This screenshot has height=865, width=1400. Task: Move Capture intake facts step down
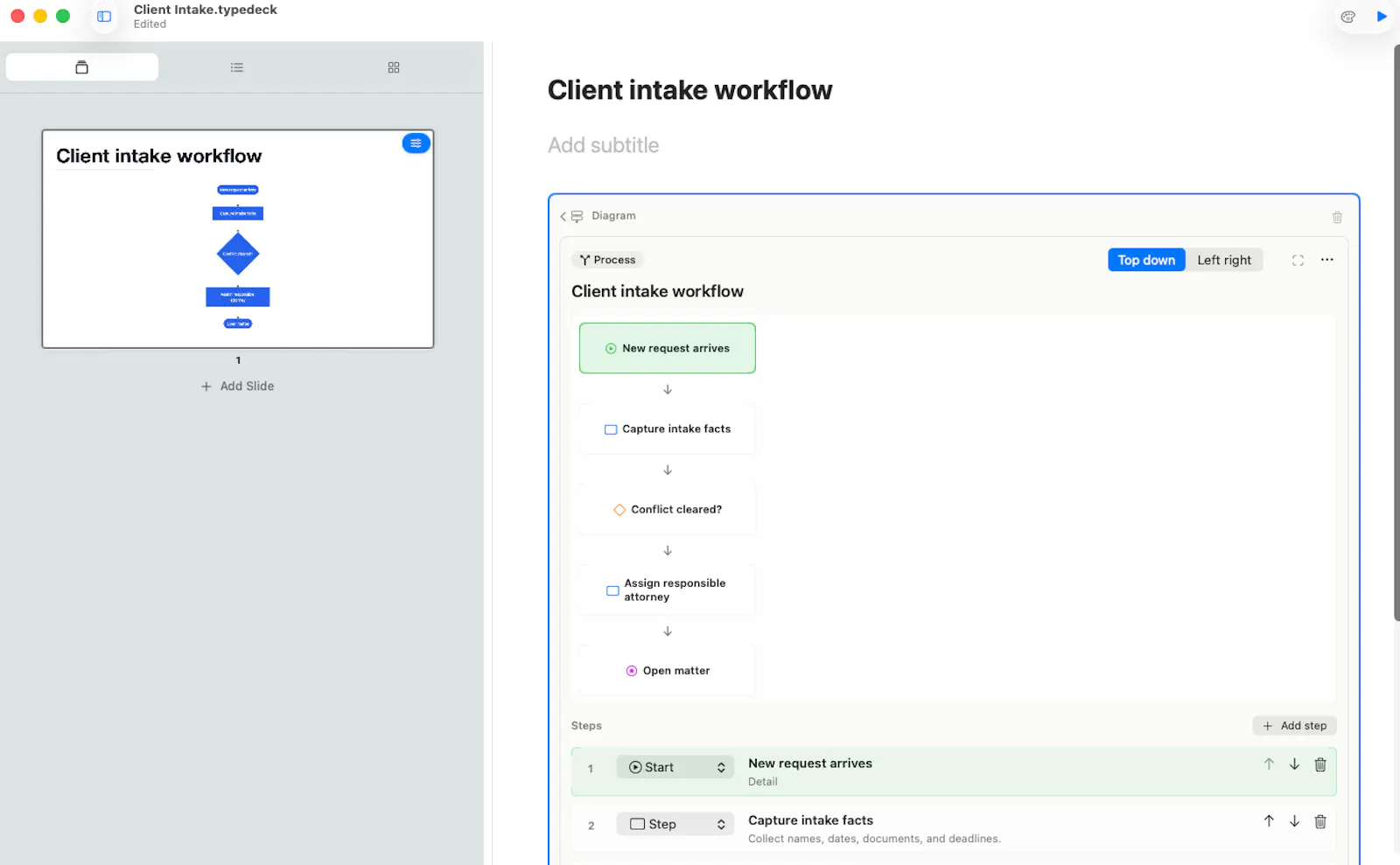1295,821
